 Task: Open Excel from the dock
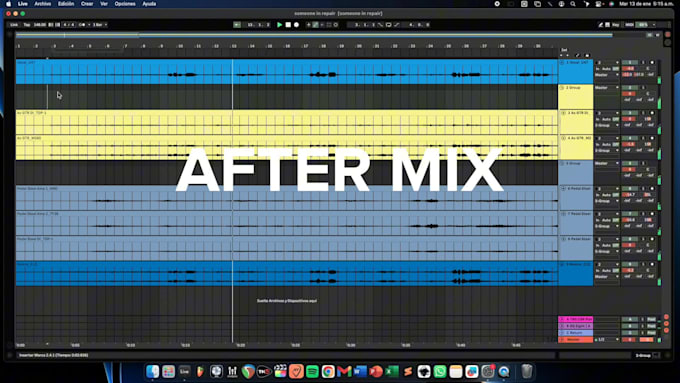click(x=392, y=371)
